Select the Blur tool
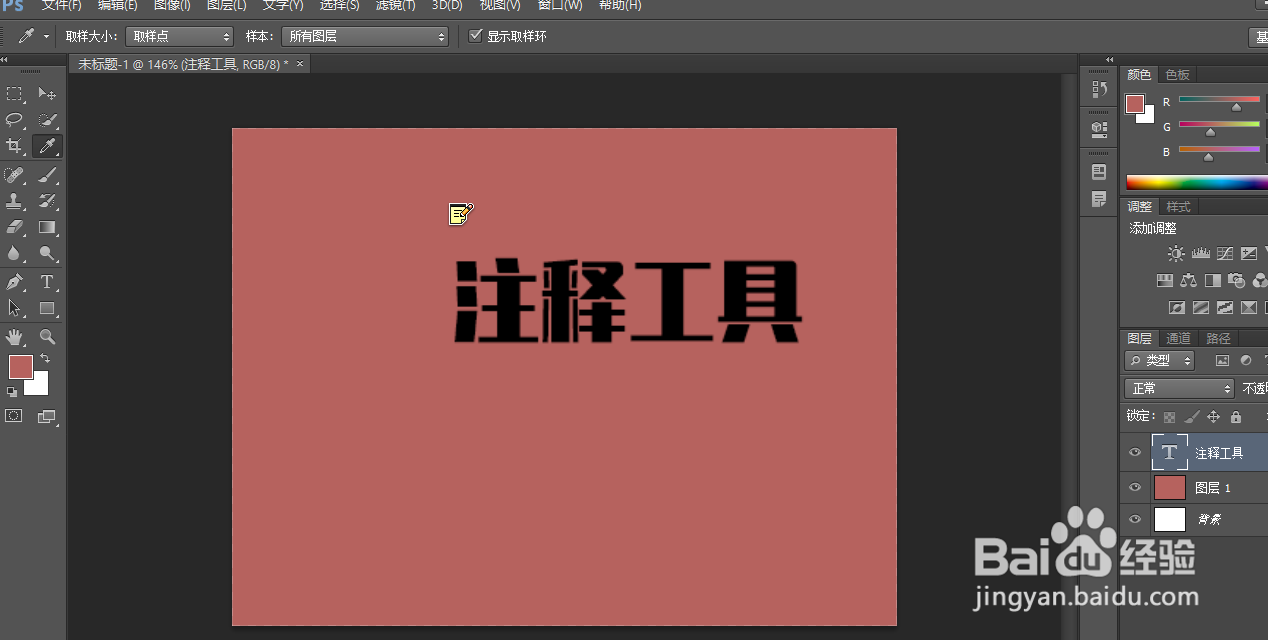Viewport: 1268px width, 640px height. 14,254
